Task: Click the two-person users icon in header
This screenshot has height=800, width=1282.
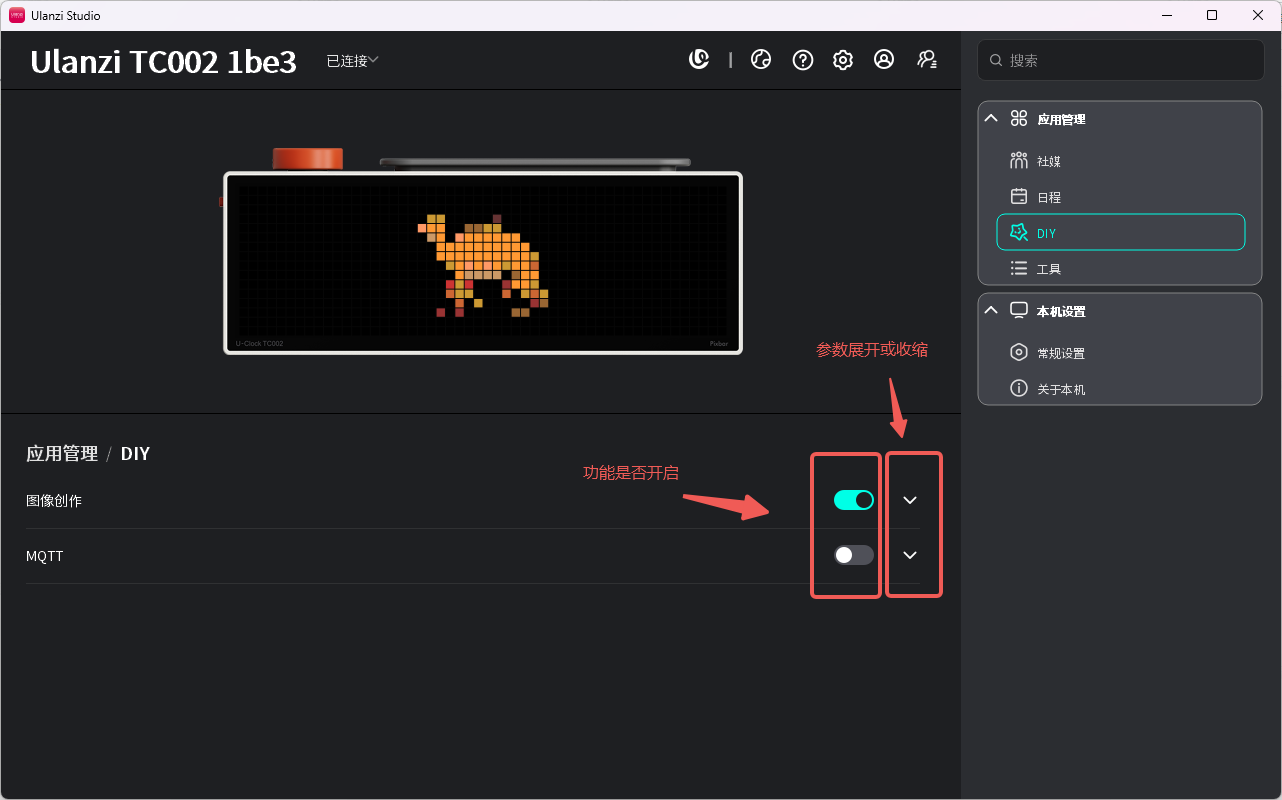Action: click(x=927, y=60)
